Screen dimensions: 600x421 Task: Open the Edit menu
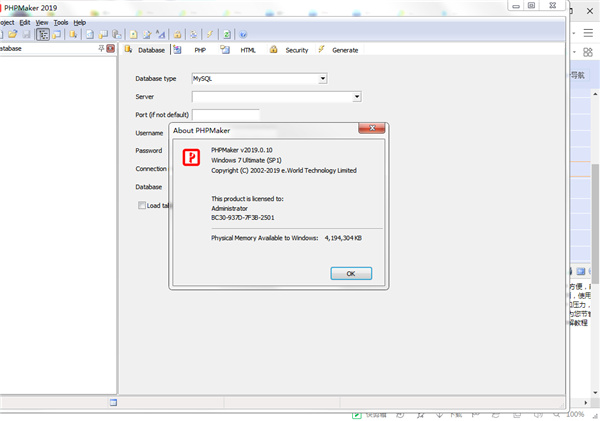point(25,23)
